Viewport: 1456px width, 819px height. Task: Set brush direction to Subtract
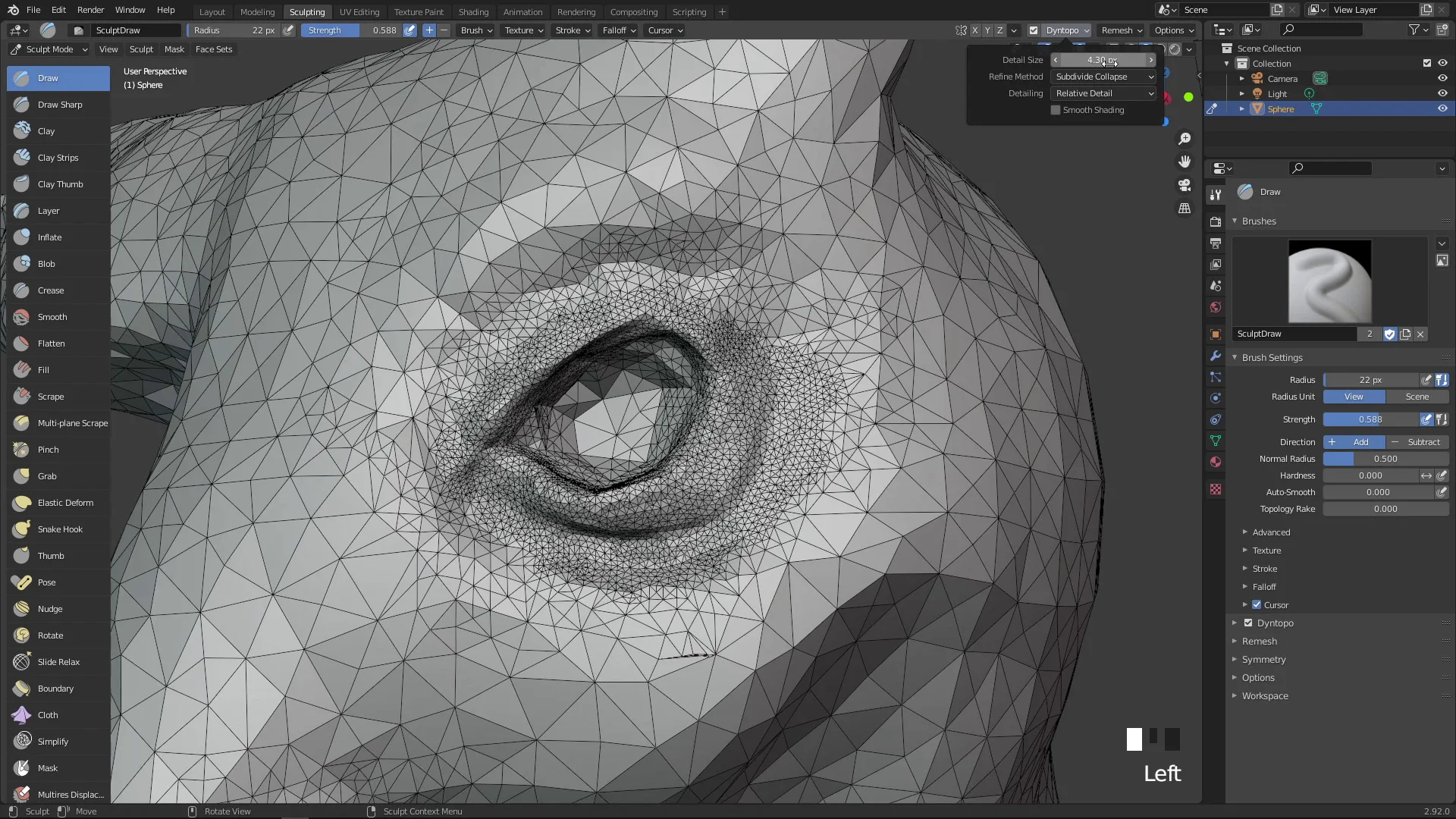click(1417, 442)
